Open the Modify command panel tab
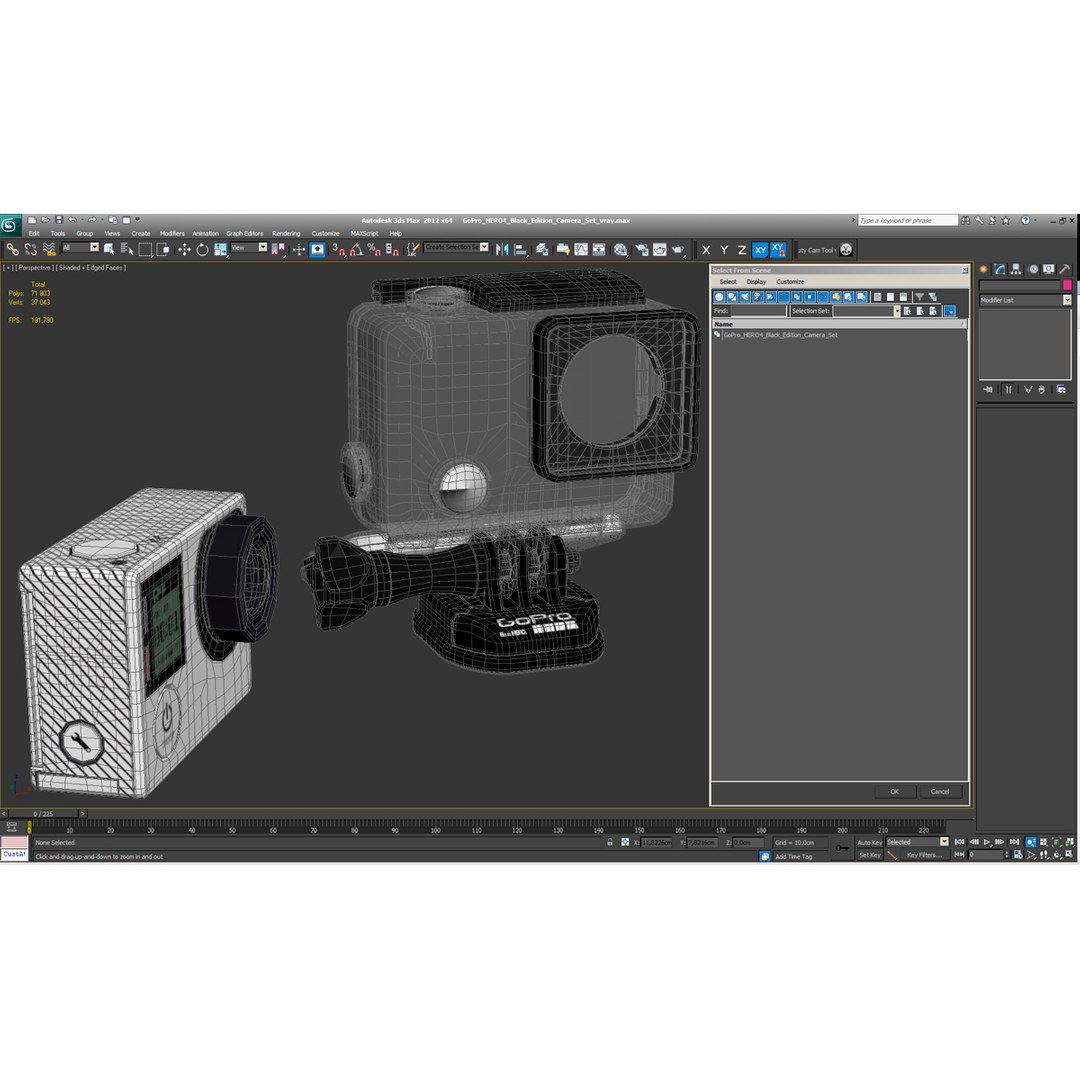Screen dimensions: 1080x1080 [x=1000, y=269]
